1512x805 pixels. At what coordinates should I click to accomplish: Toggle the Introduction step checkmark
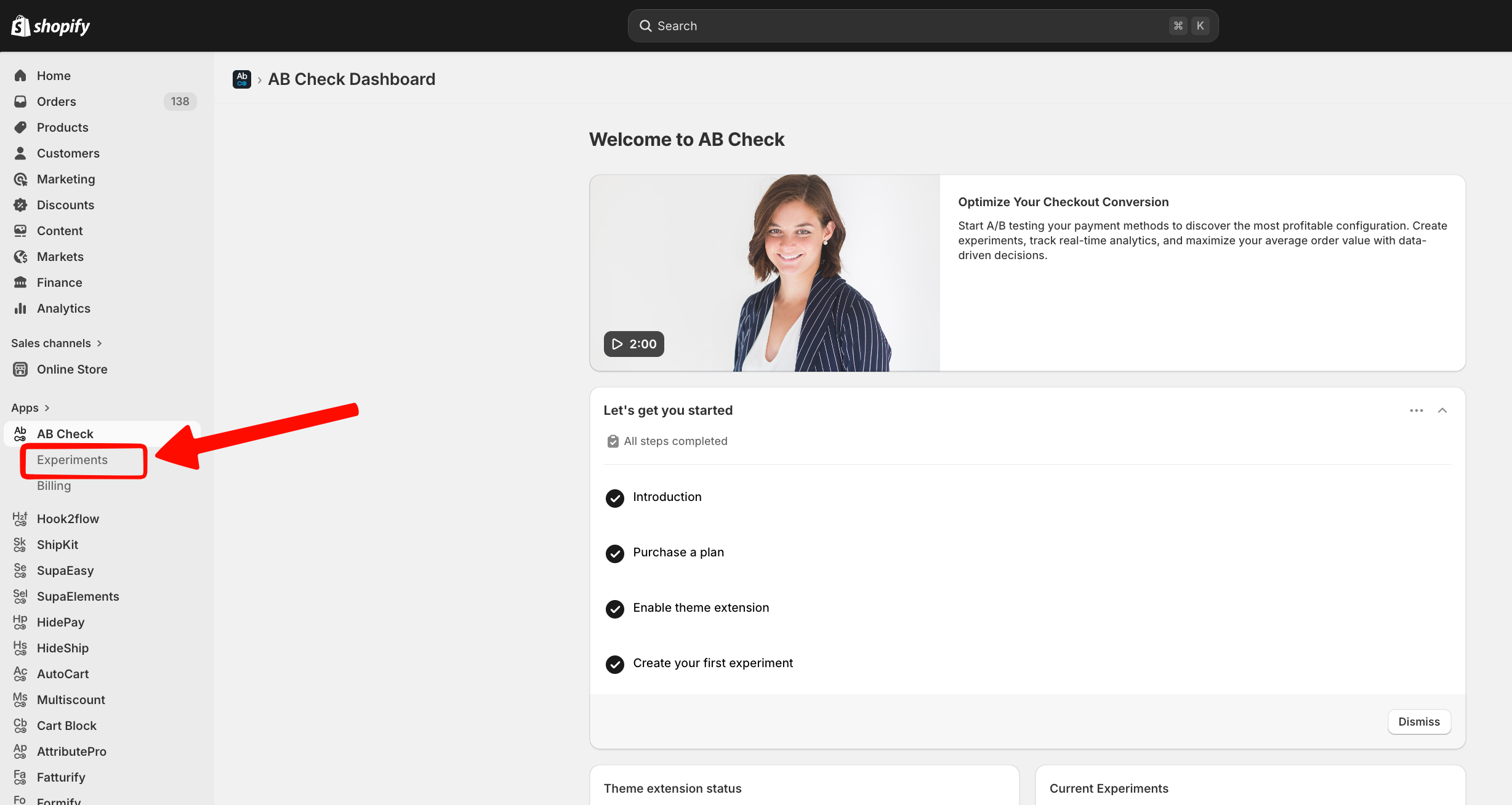(x=614, y=498)
